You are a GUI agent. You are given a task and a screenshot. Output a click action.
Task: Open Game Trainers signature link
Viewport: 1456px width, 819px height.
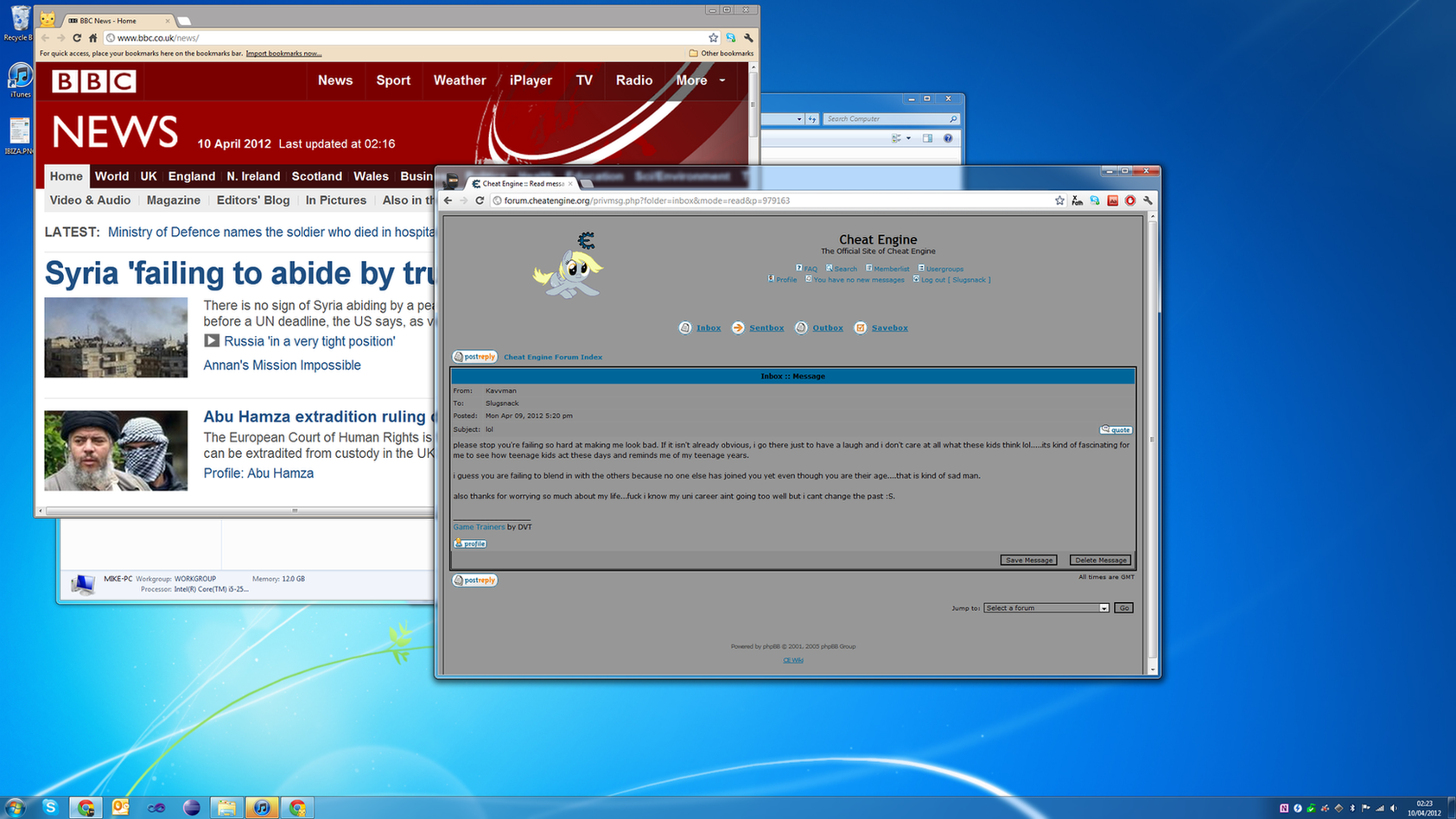click(x=479, y=527)
